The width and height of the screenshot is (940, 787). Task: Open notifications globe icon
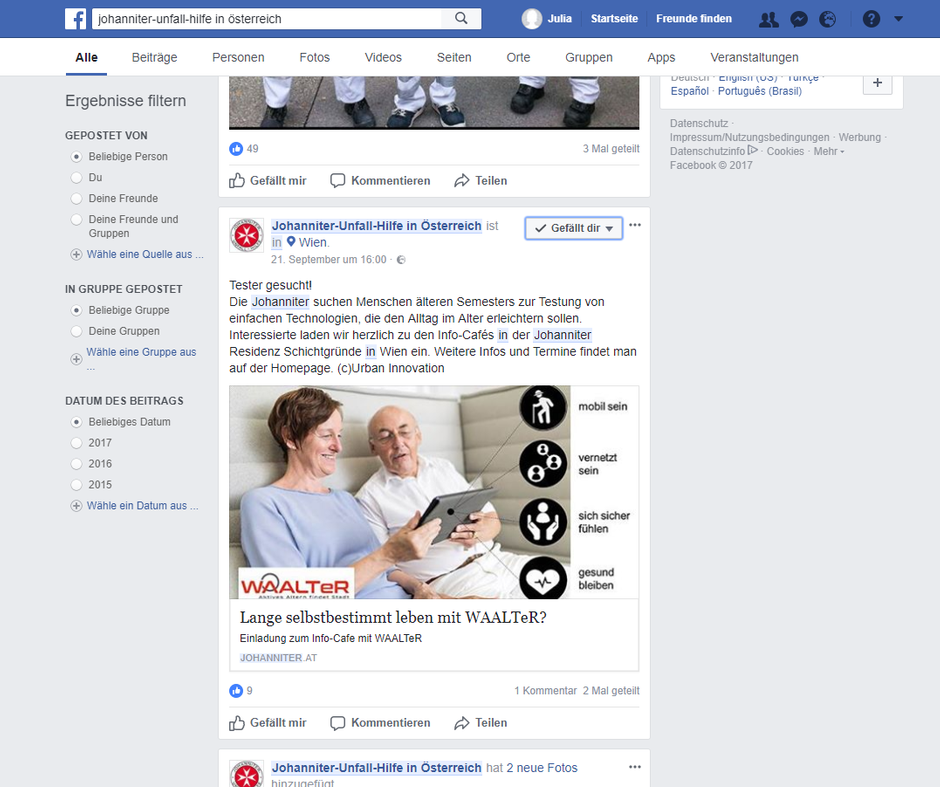pyautogui.click(x=827, y=19)
